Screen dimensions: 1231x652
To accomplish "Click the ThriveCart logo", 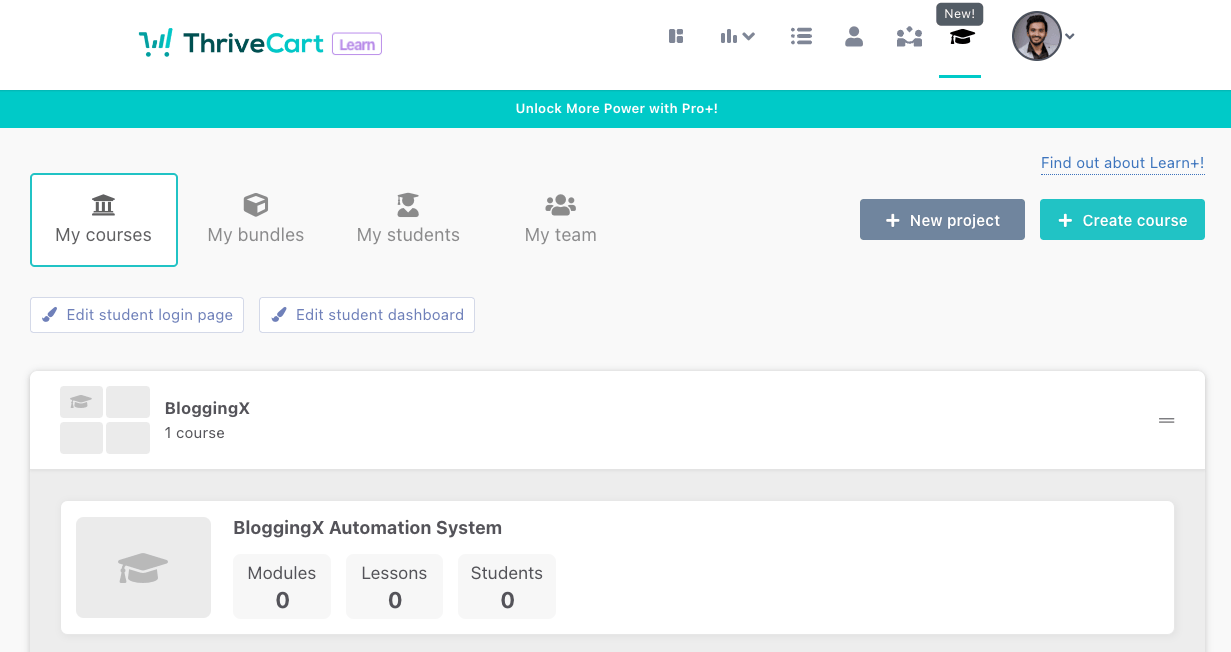I will pyautogui.click(x=232, y=43).
